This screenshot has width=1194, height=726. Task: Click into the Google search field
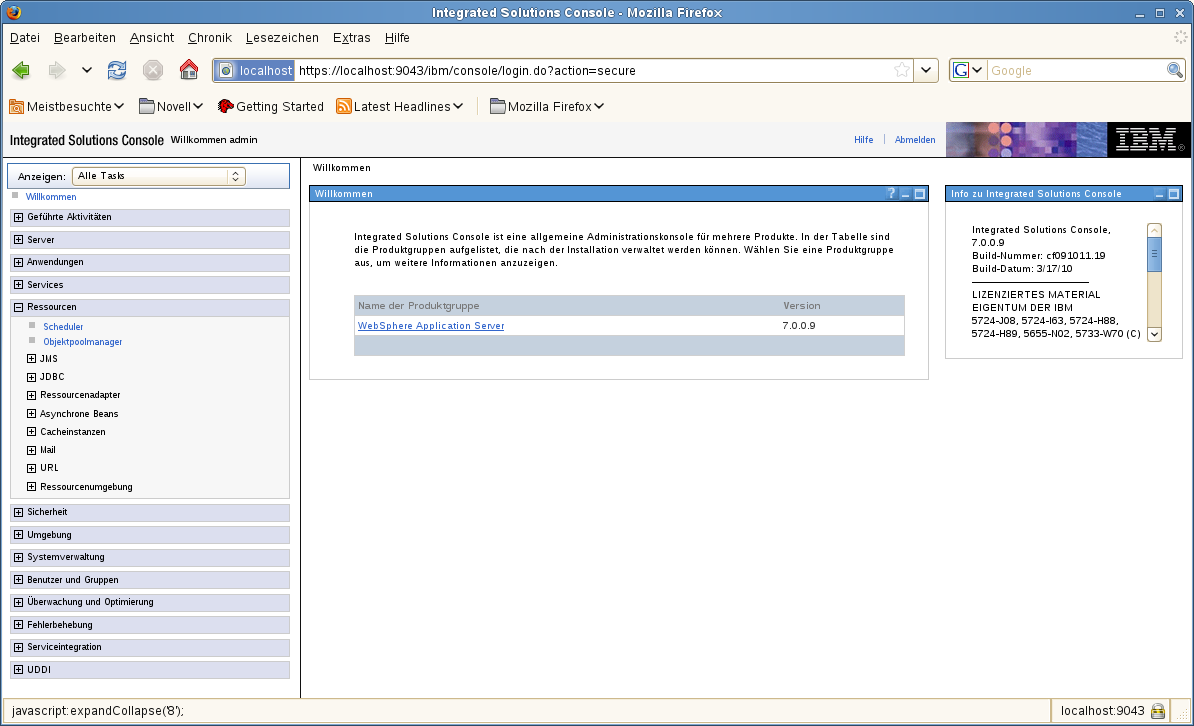coord(1076,70)
